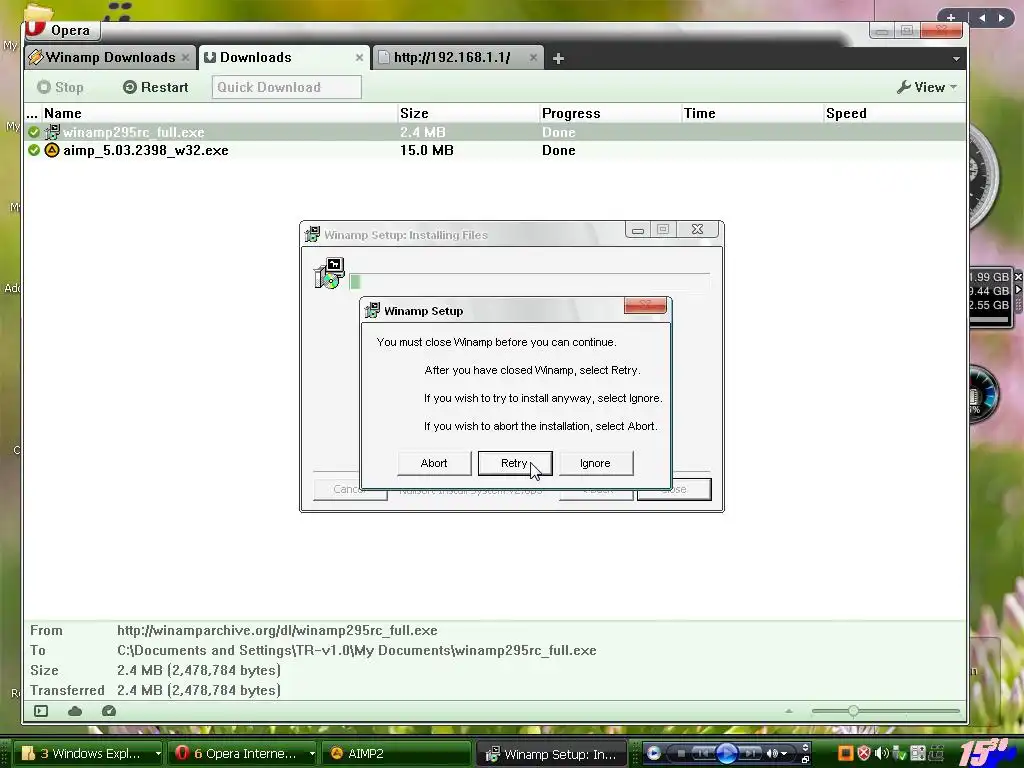This screenshot has height=768, width=1024.
Task: Expand Windows Explorer taskbar group arrow
Action: [x=157, y=754]
